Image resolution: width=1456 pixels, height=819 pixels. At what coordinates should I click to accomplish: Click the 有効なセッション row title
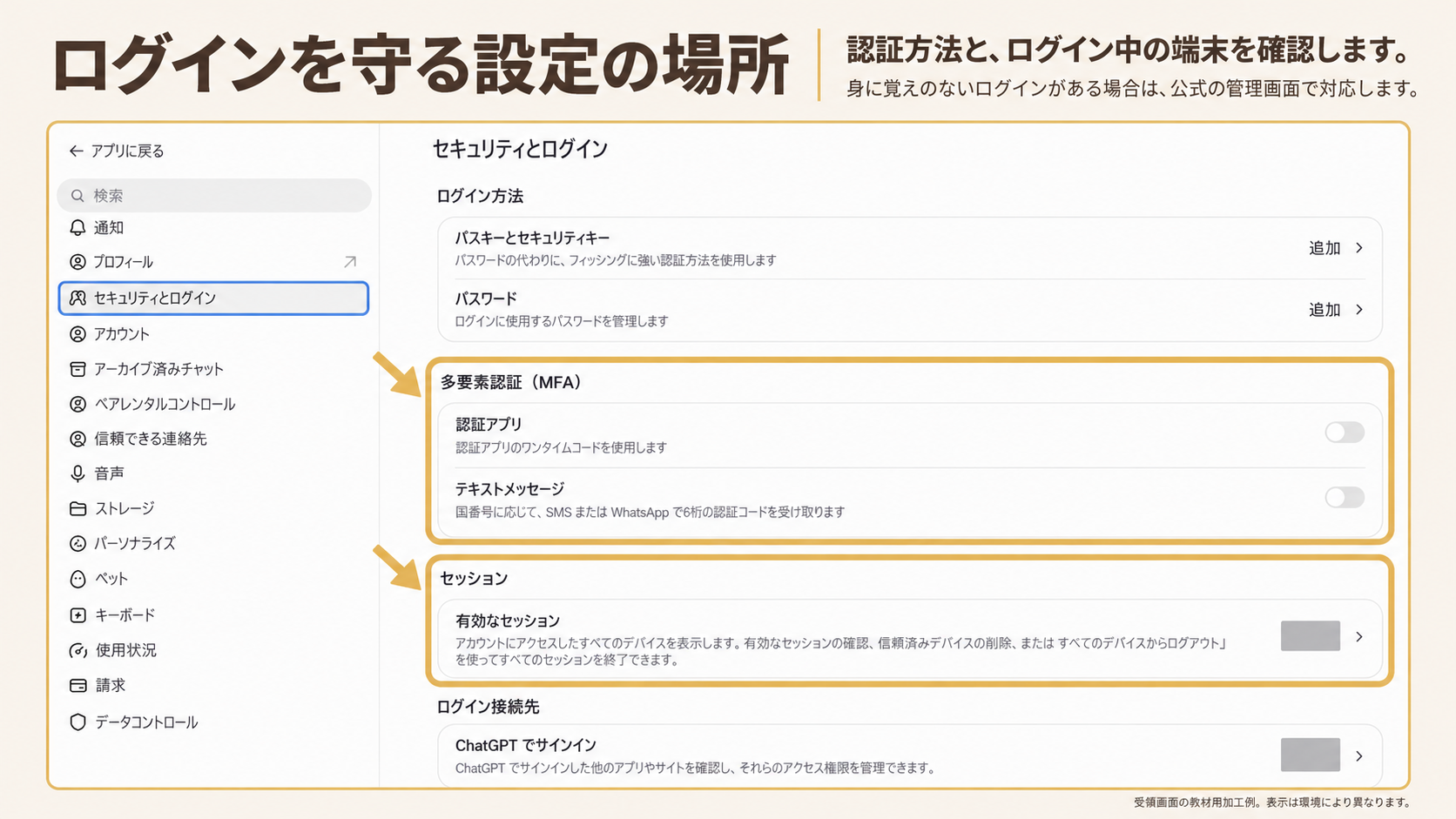508,621
